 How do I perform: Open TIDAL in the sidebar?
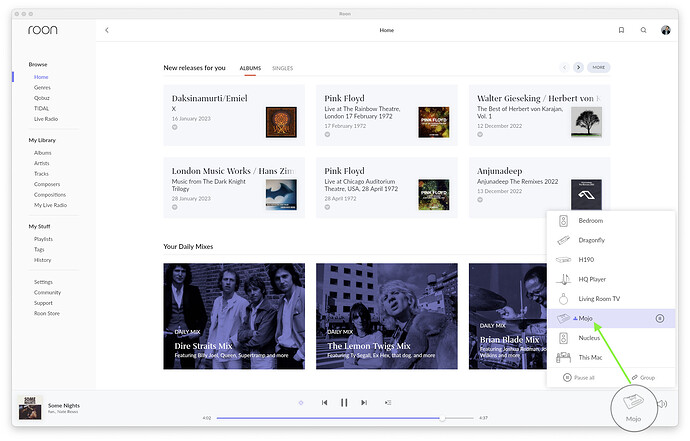coord(41,108)
